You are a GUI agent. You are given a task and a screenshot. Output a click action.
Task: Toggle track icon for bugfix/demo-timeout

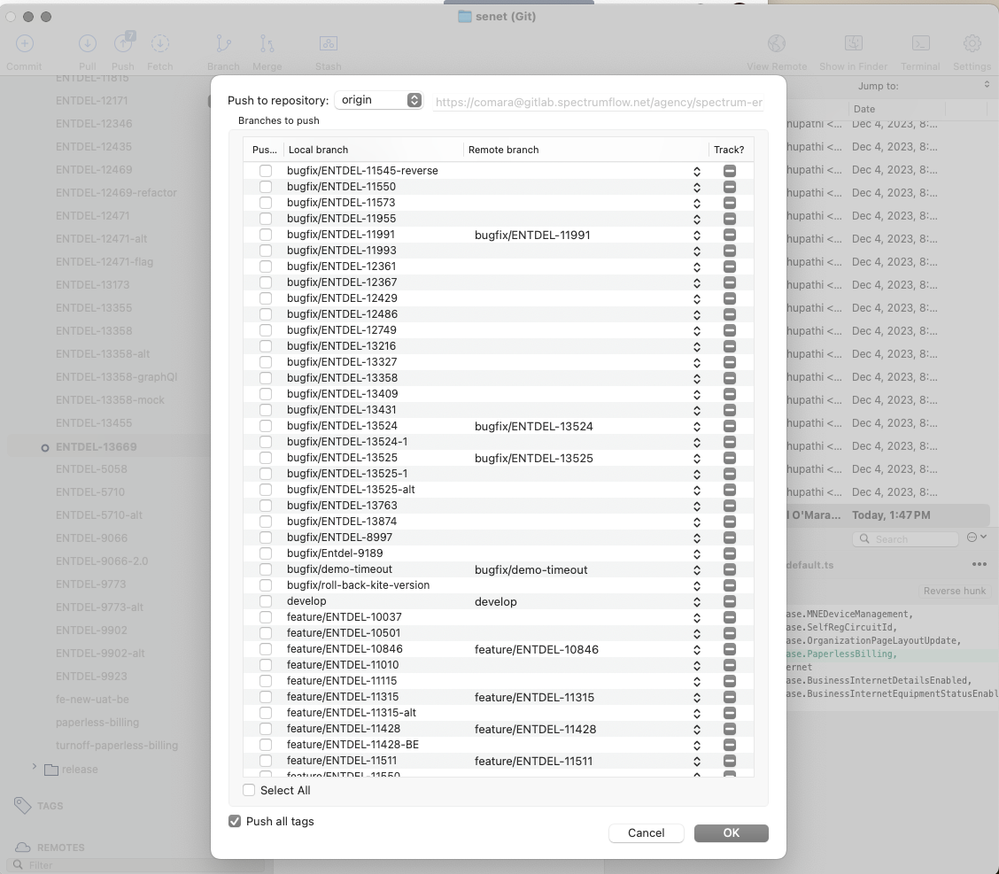click(x=729, y=570)
